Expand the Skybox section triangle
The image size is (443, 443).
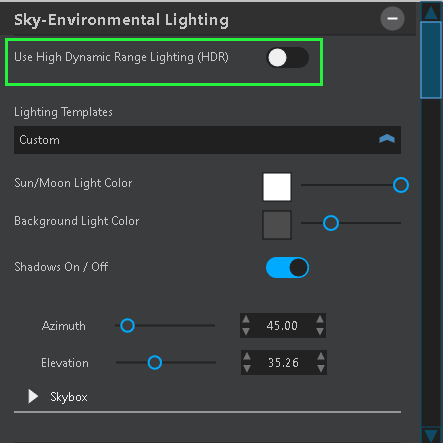tap(33, 397)
